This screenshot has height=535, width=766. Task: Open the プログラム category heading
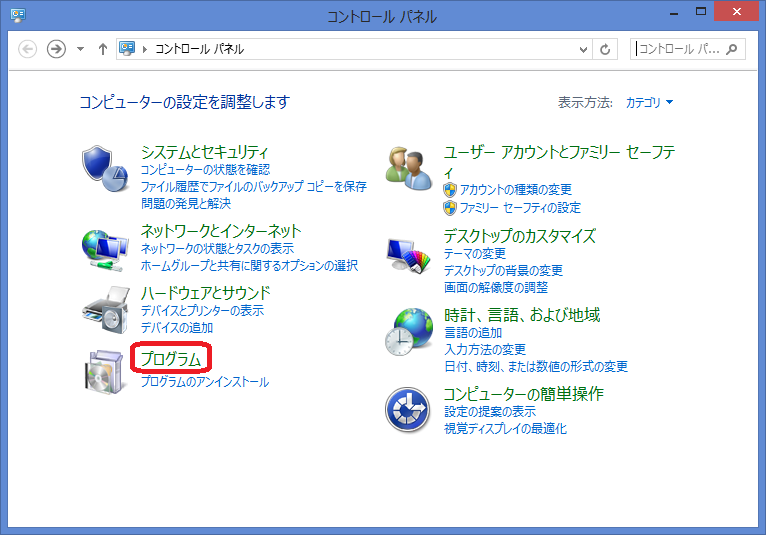click(171, 359)
